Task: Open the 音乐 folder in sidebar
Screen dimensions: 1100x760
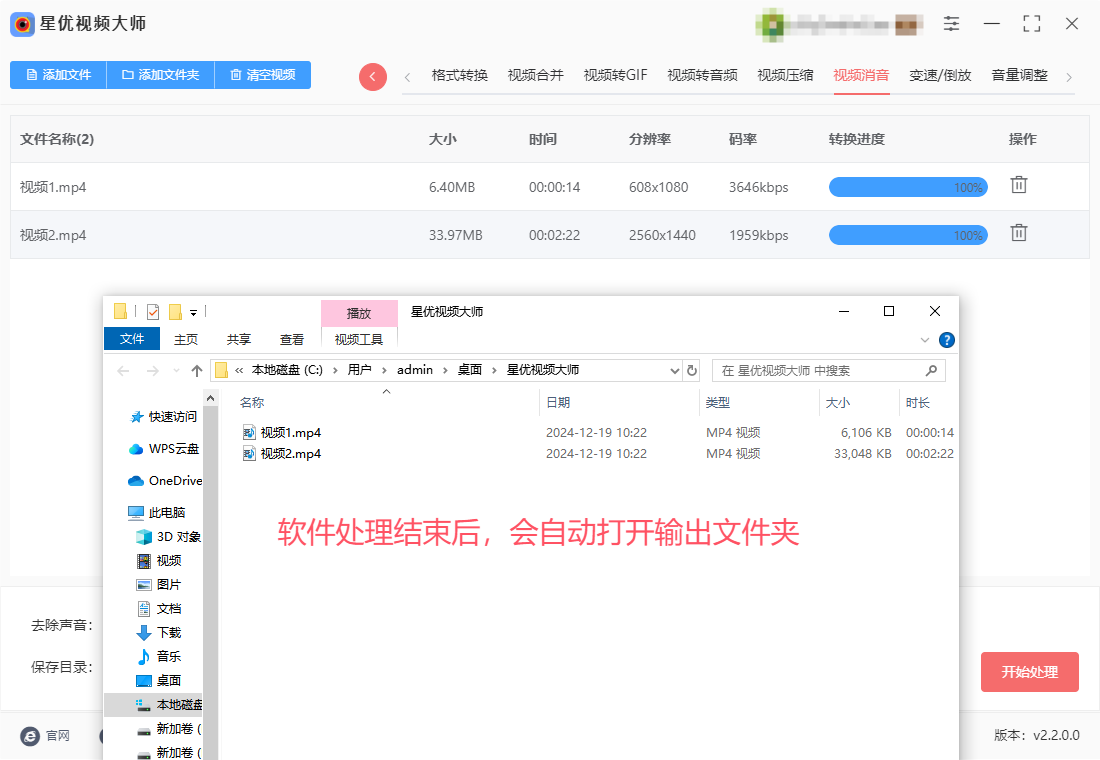Action: coord(159,656)
